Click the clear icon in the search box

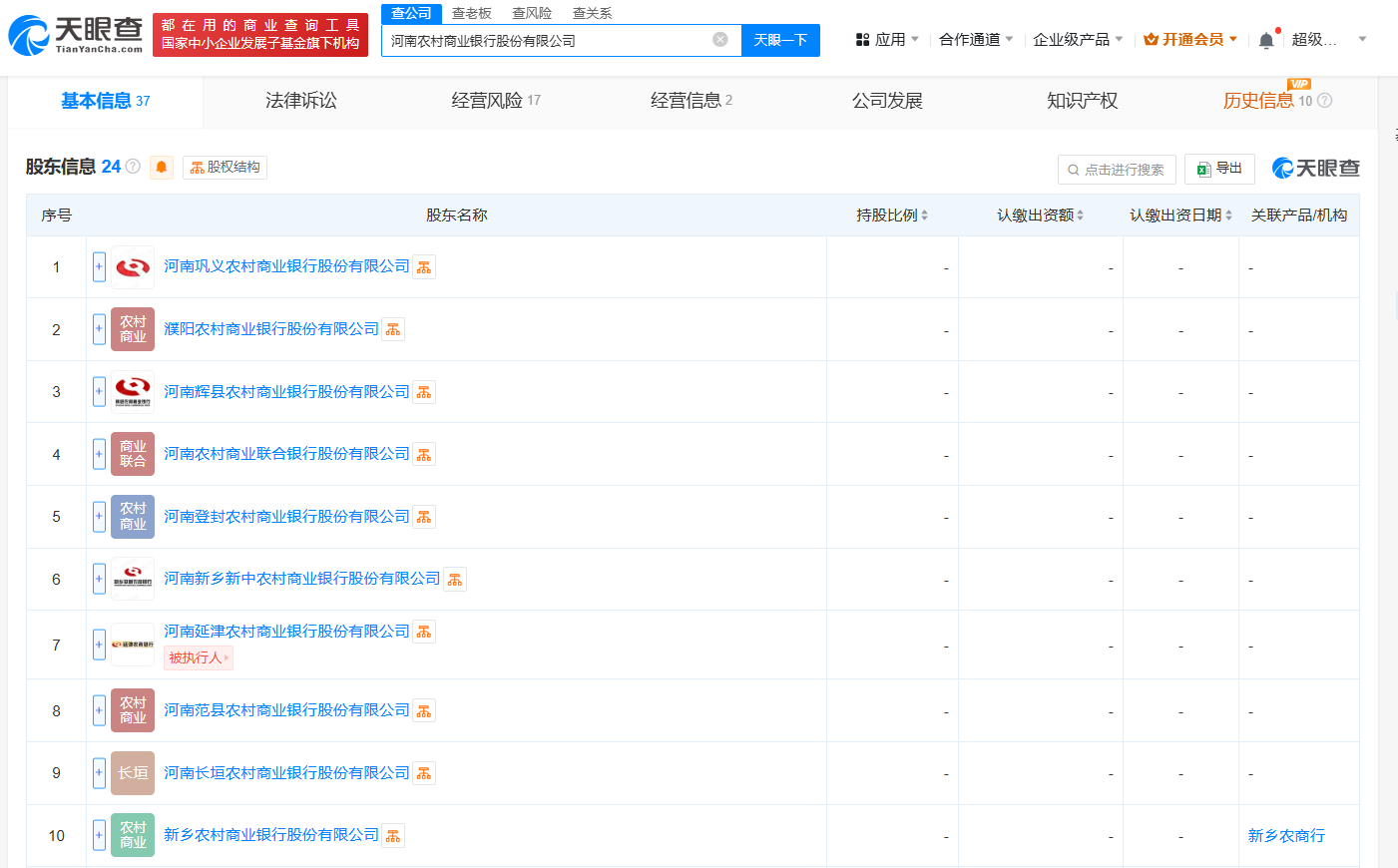(719, 40)
